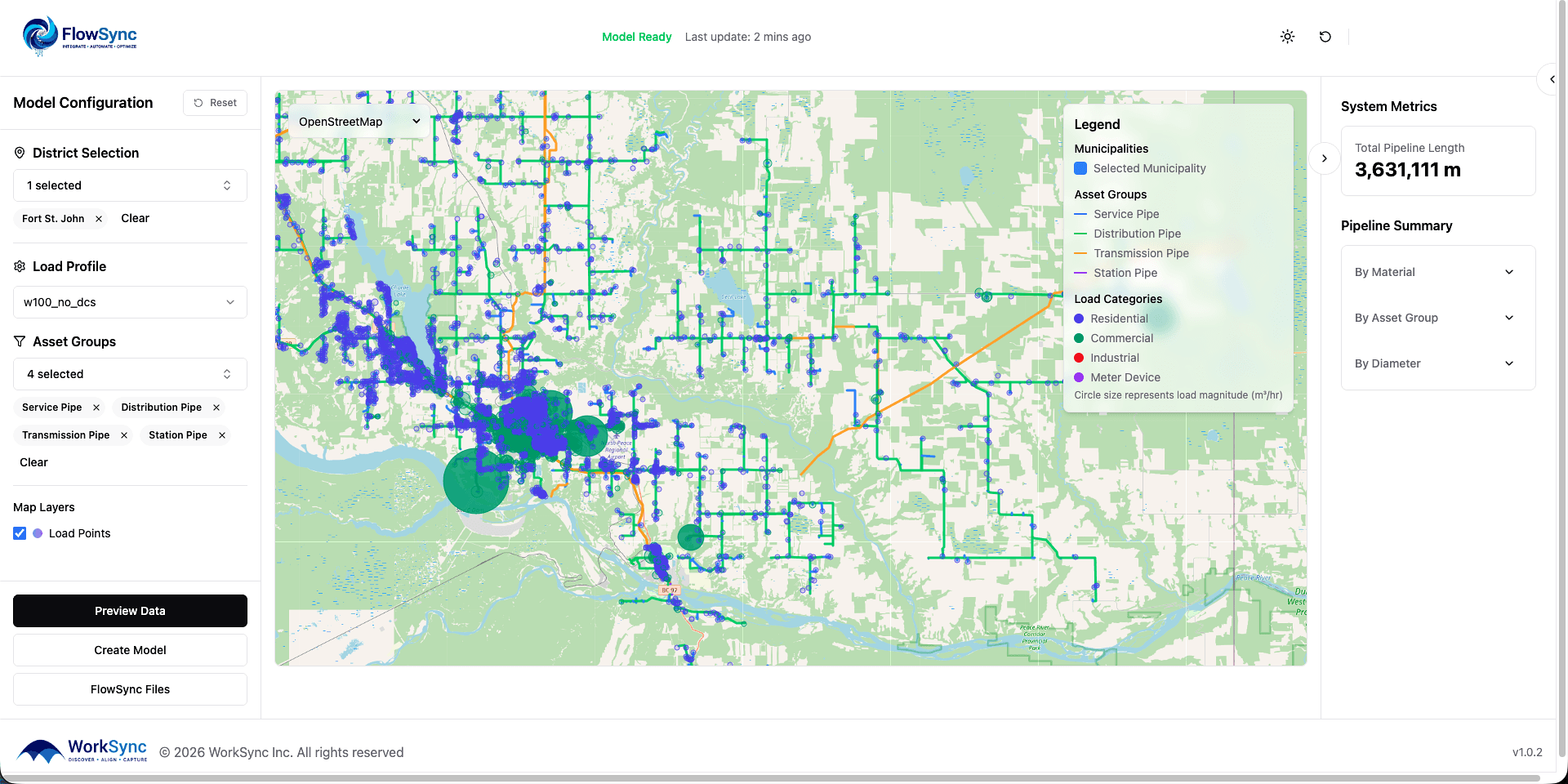
Task: Click the Meter Device purple legend dot
Action: tap(1079, 377)
